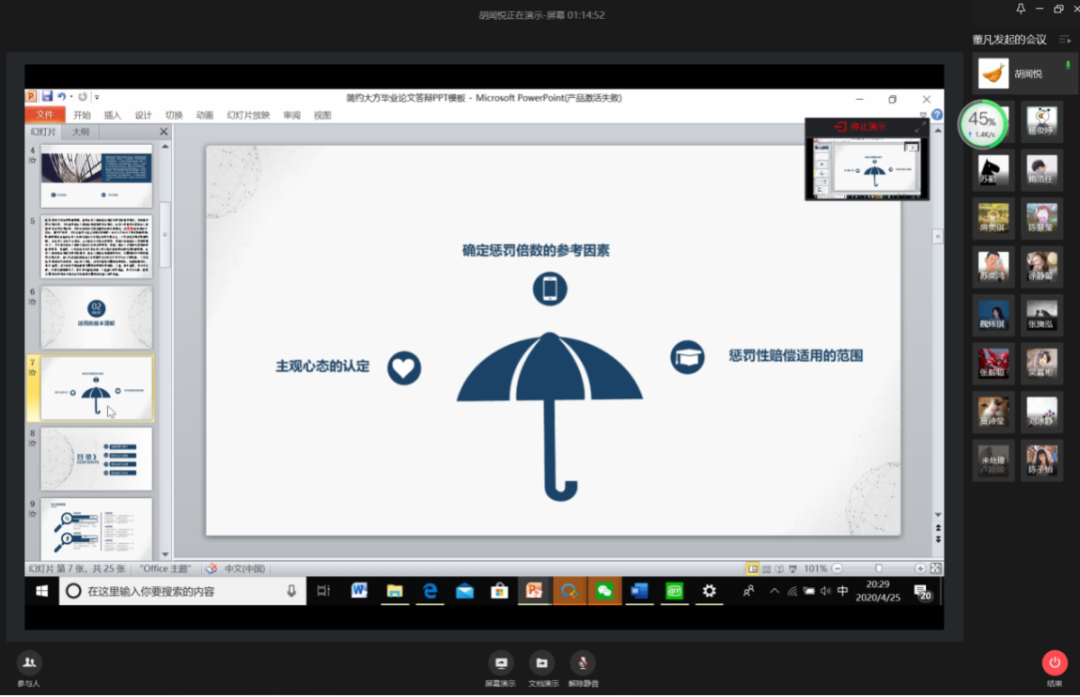This screenshot has width=1080, height=697.
Task: Select slide 8 thumbnail in panel
Action: 96,458
